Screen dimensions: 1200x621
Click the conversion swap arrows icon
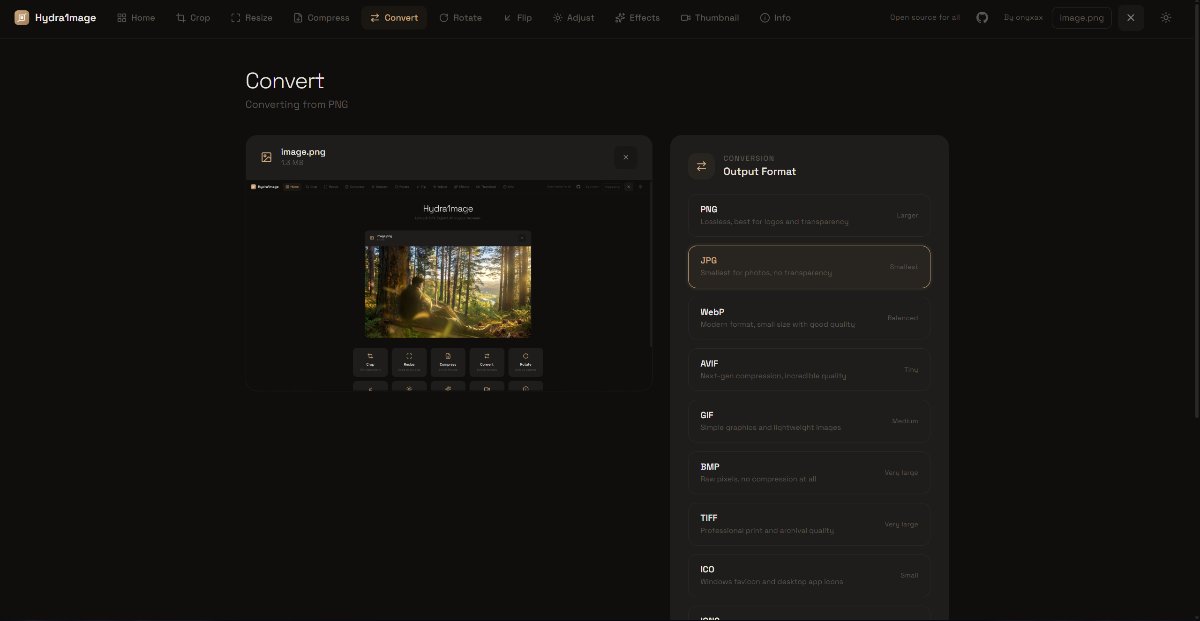[x=701, y=166]
